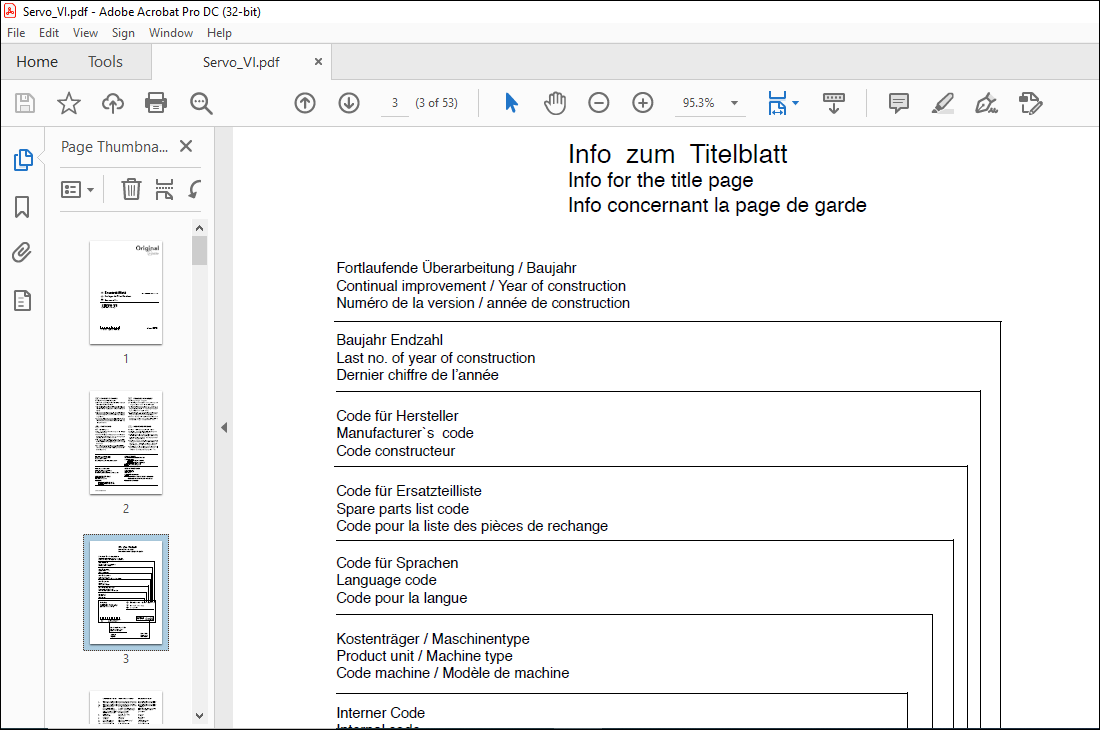Viewport: 1100px width, 730px height.
Task: Zoom in with plus icon
Action: 643,103
